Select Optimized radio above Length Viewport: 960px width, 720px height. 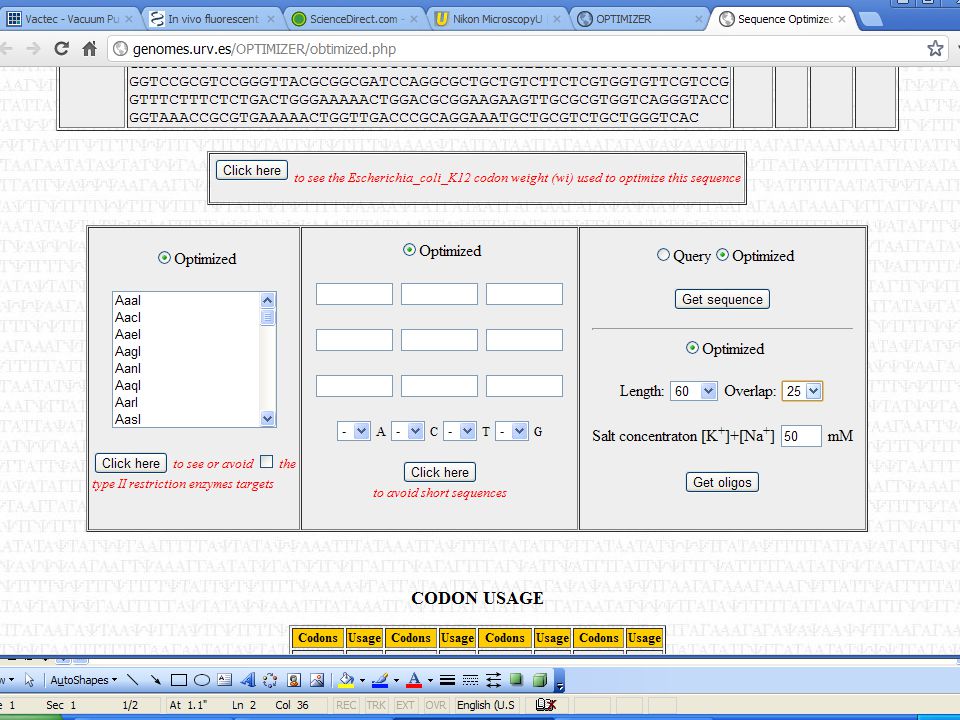click(692, 348)
